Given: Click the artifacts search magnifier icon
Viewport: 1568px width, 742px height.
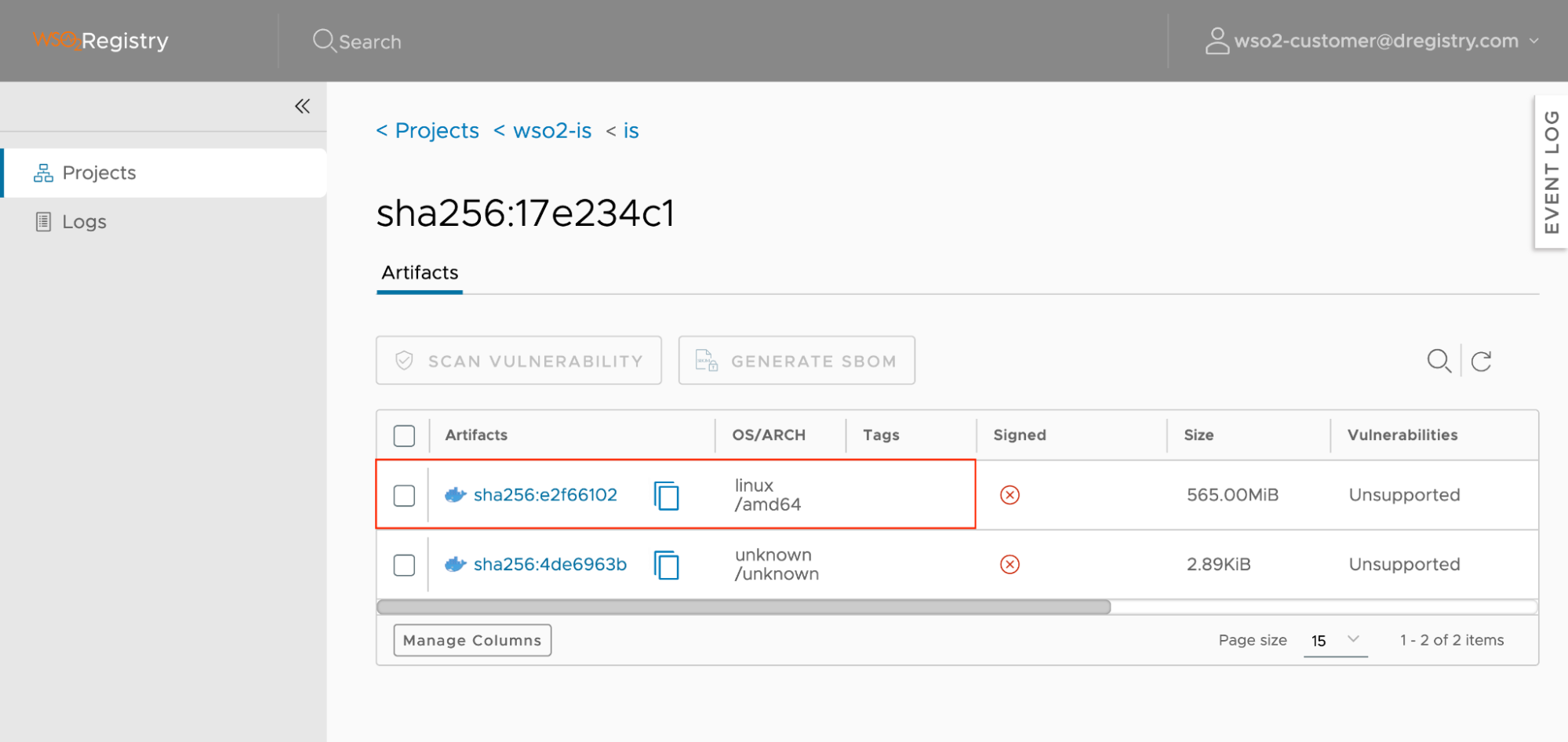Looking at the screenshot, I should [1439, 361].
